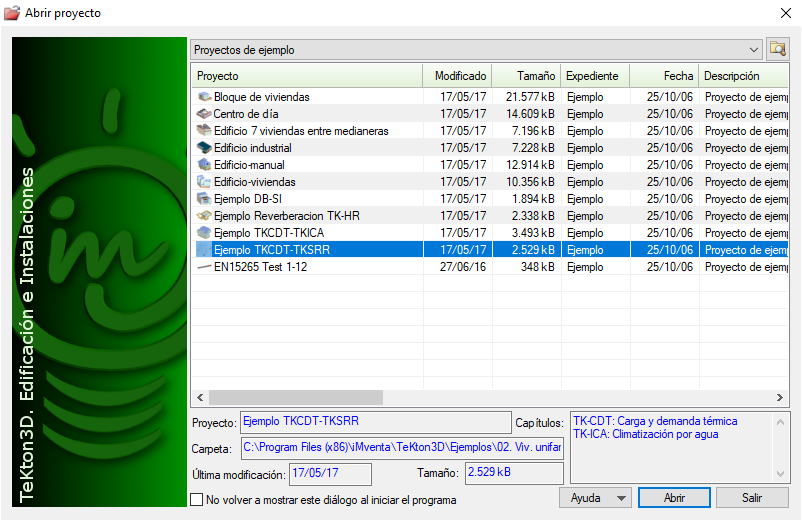Click the left arrow of horizontal scrollbar

(200, 397)
